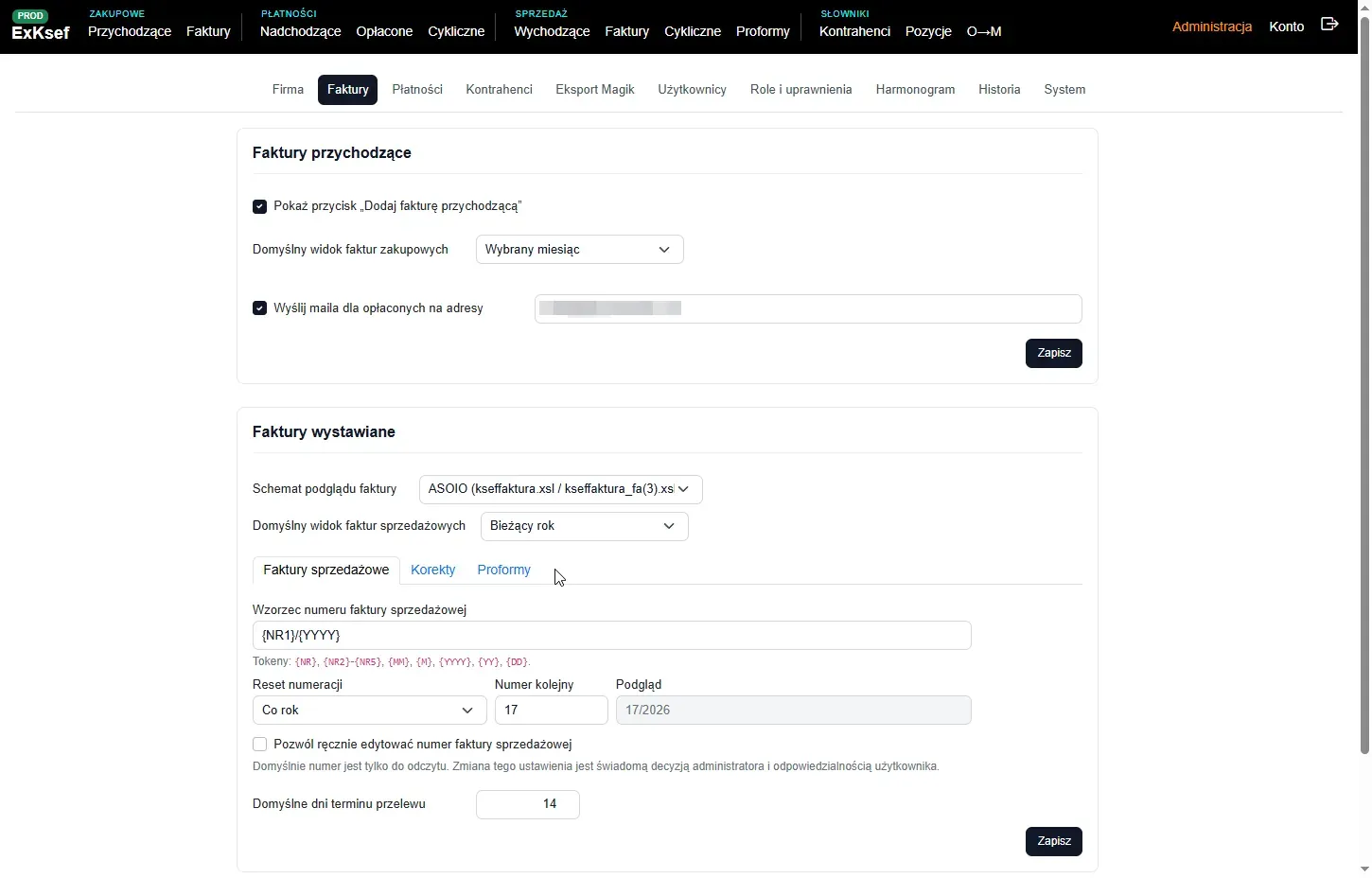Open the "Bieżący rok" sales view dropdown

tap(584, 526)
